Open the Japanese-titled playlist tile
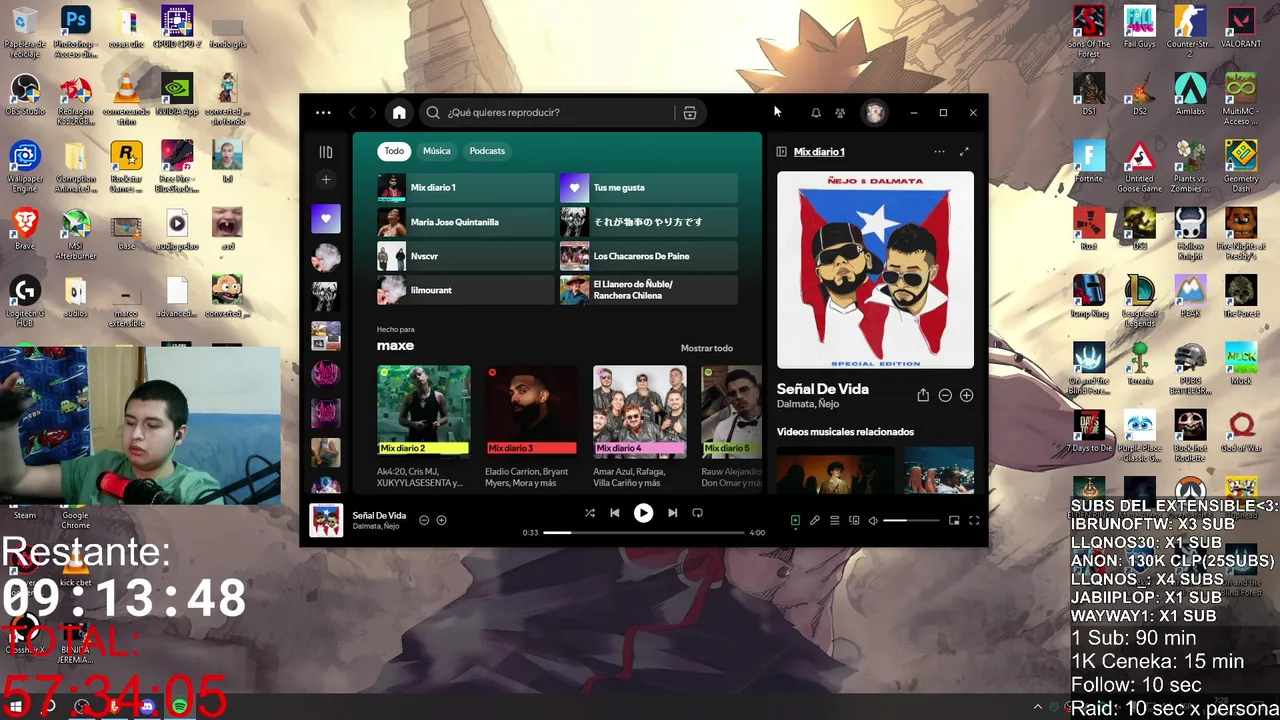Screen dimensions: 1280x720 pyautogui.click(x=649, y=222)
